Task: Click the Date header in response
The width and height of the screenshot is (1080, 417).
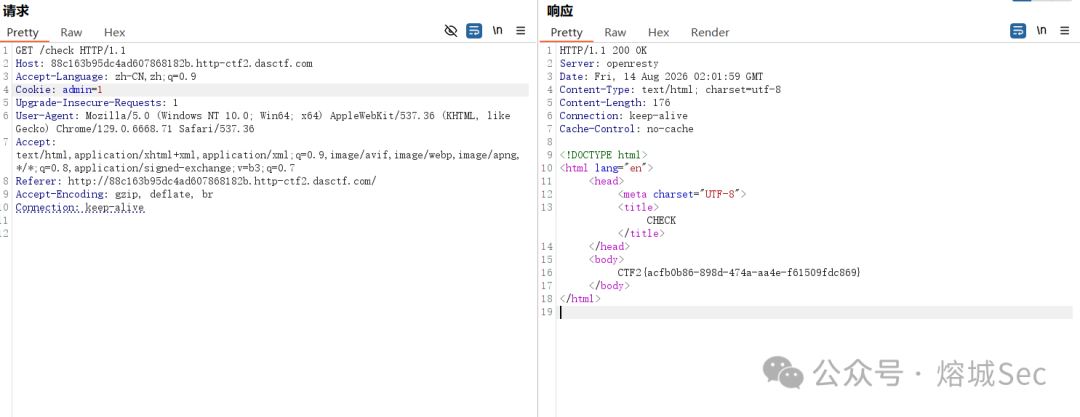Action: click(x=661, y=77)
